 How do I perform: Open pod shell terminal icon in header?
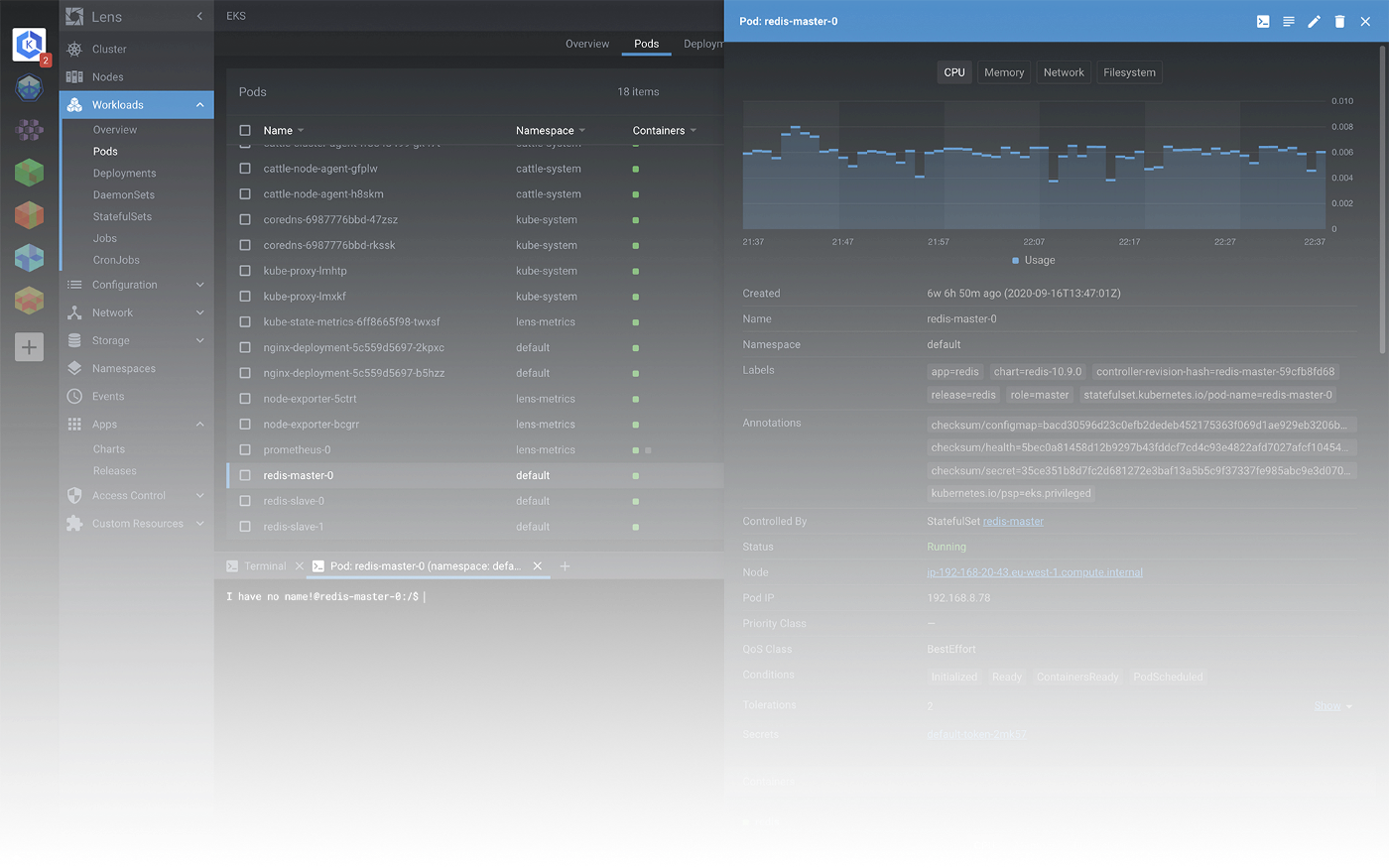click(1263, 21)
